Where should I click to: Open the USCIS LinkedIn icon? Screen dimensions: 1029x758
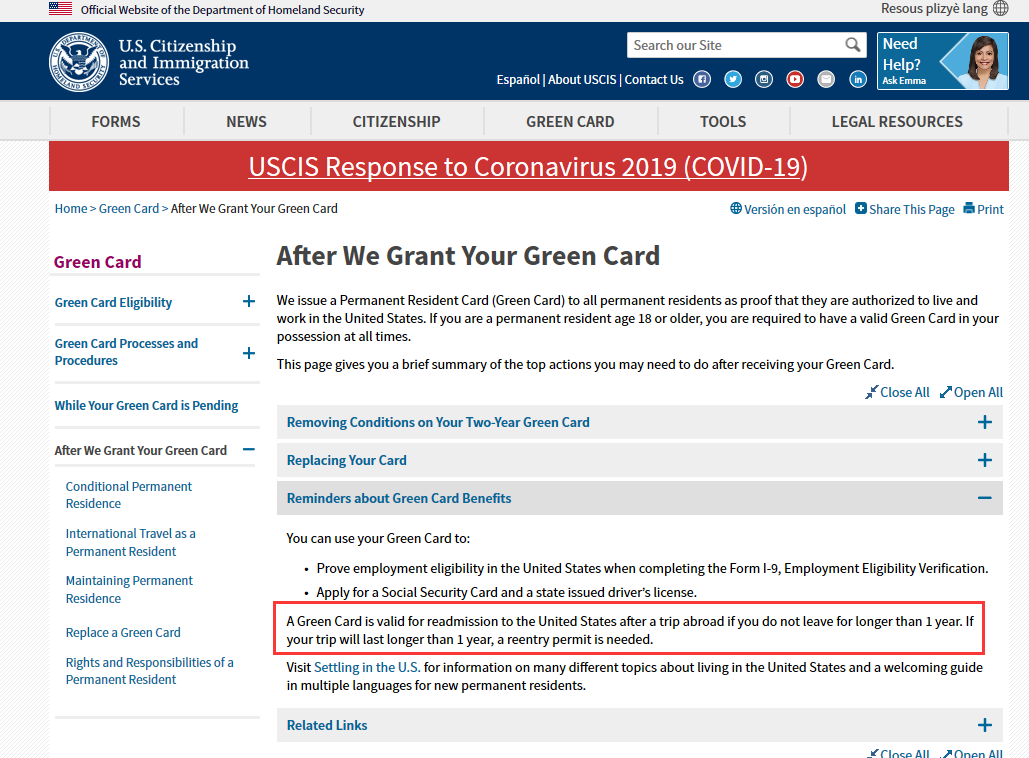858,79
